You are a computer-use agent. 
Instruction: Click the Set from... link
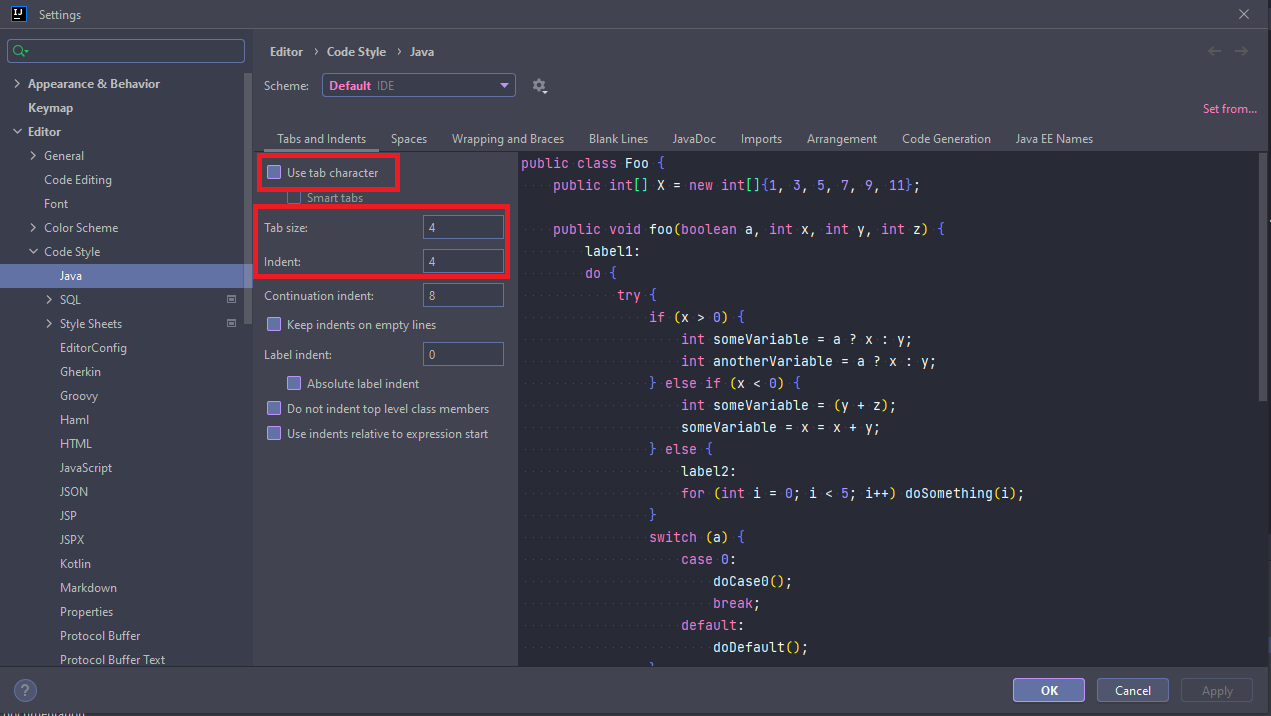(x=1229, y=109)
